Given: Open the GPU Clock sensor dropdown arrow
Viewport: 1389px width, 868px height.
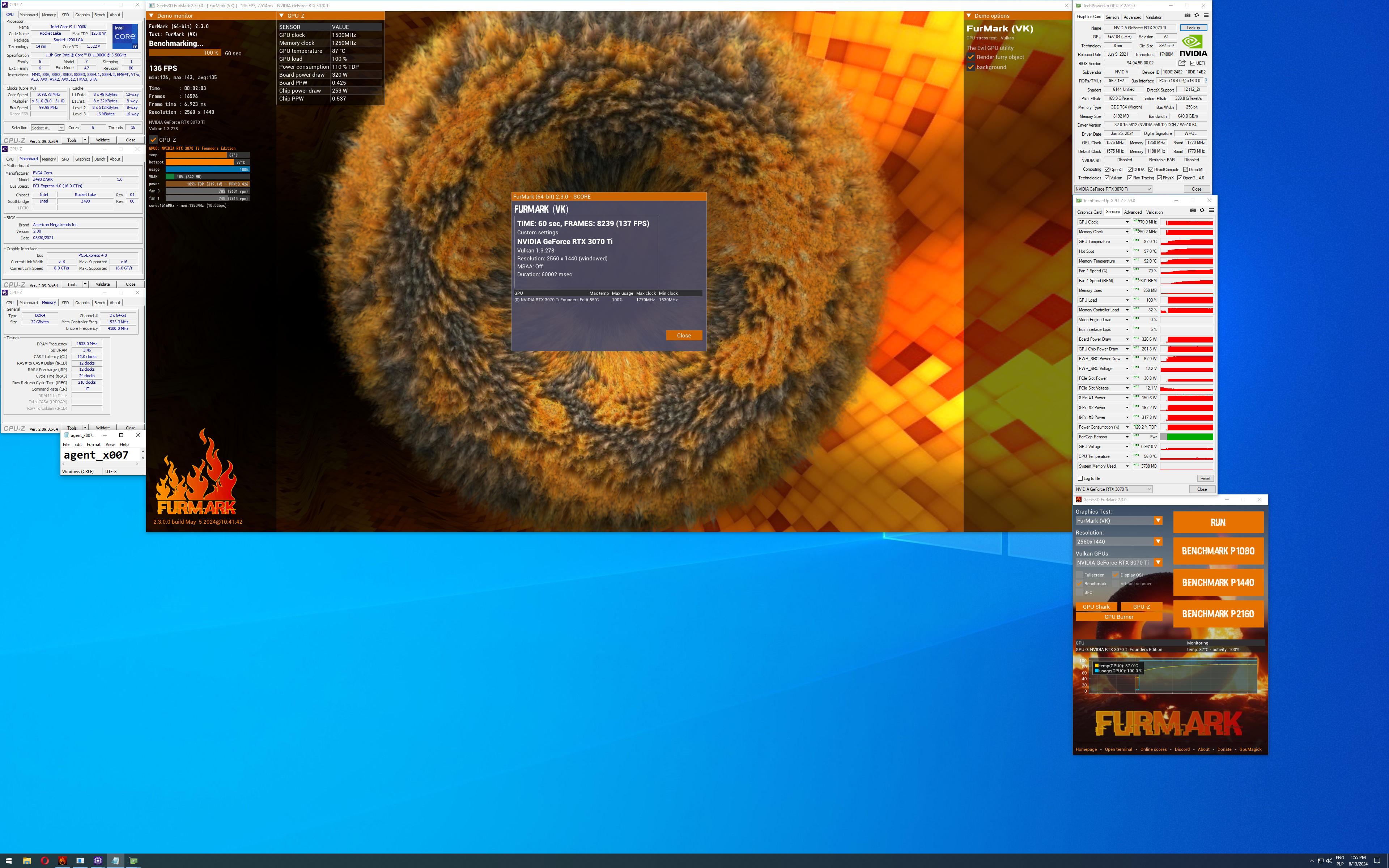Looking at the screenshot, I should pyautogui.click(x=1127, y=222).
